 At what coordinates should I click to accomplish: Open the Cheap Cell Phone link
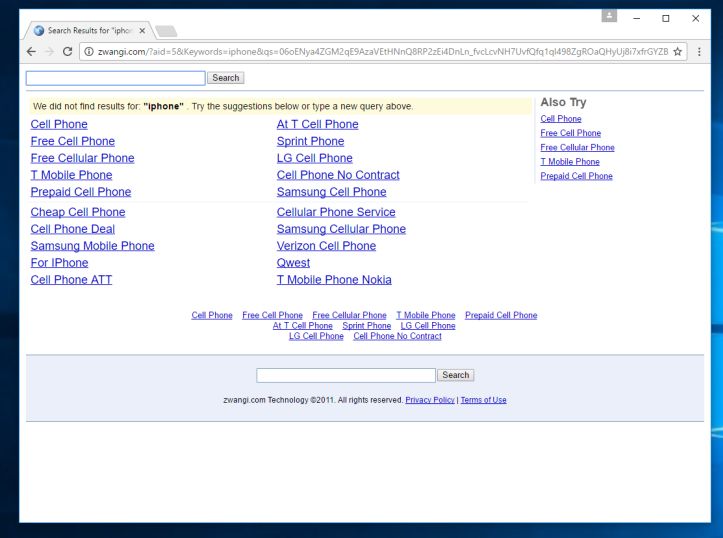click(x=78, y=212)
